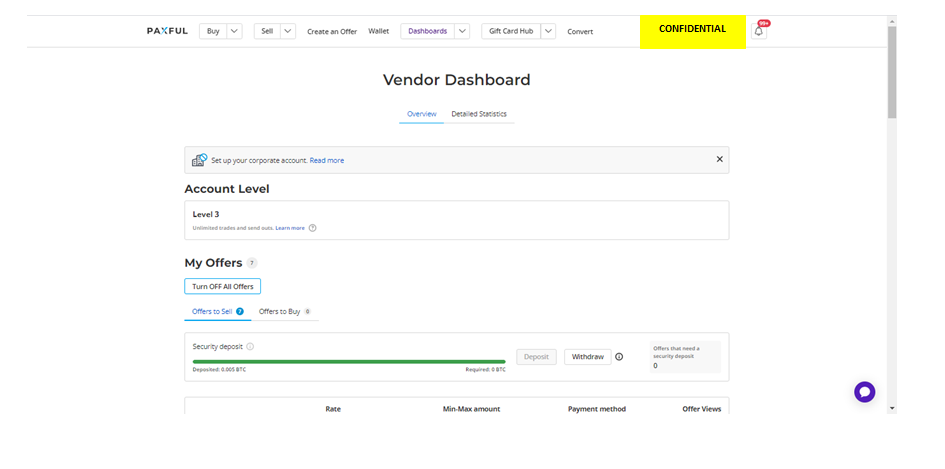Image resolution: width=945 pixels, height=469 pixels.
Task: Open the Dashboards dropdown arrow
Action: click(462, 31)
